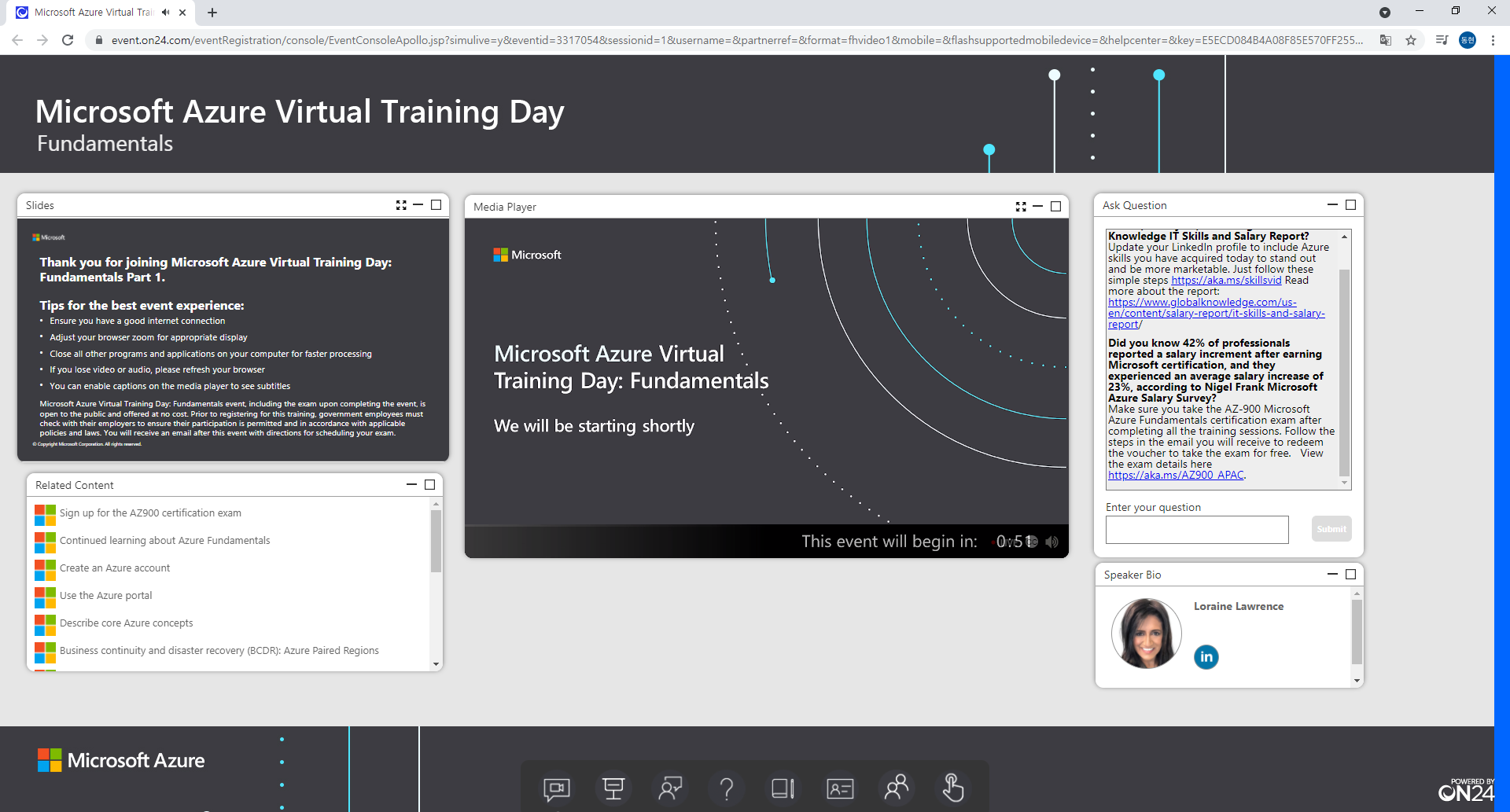Click the Help question mark icon
The width and height of the screenshot is (1510, 812).
727,788
